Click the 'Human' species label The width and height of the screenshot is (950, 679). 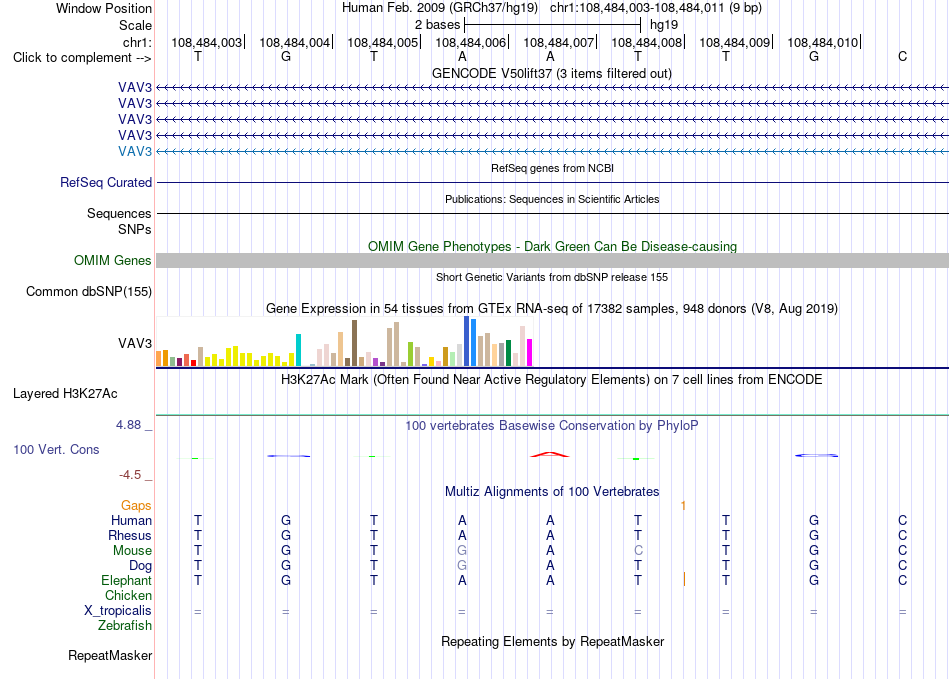131,520
